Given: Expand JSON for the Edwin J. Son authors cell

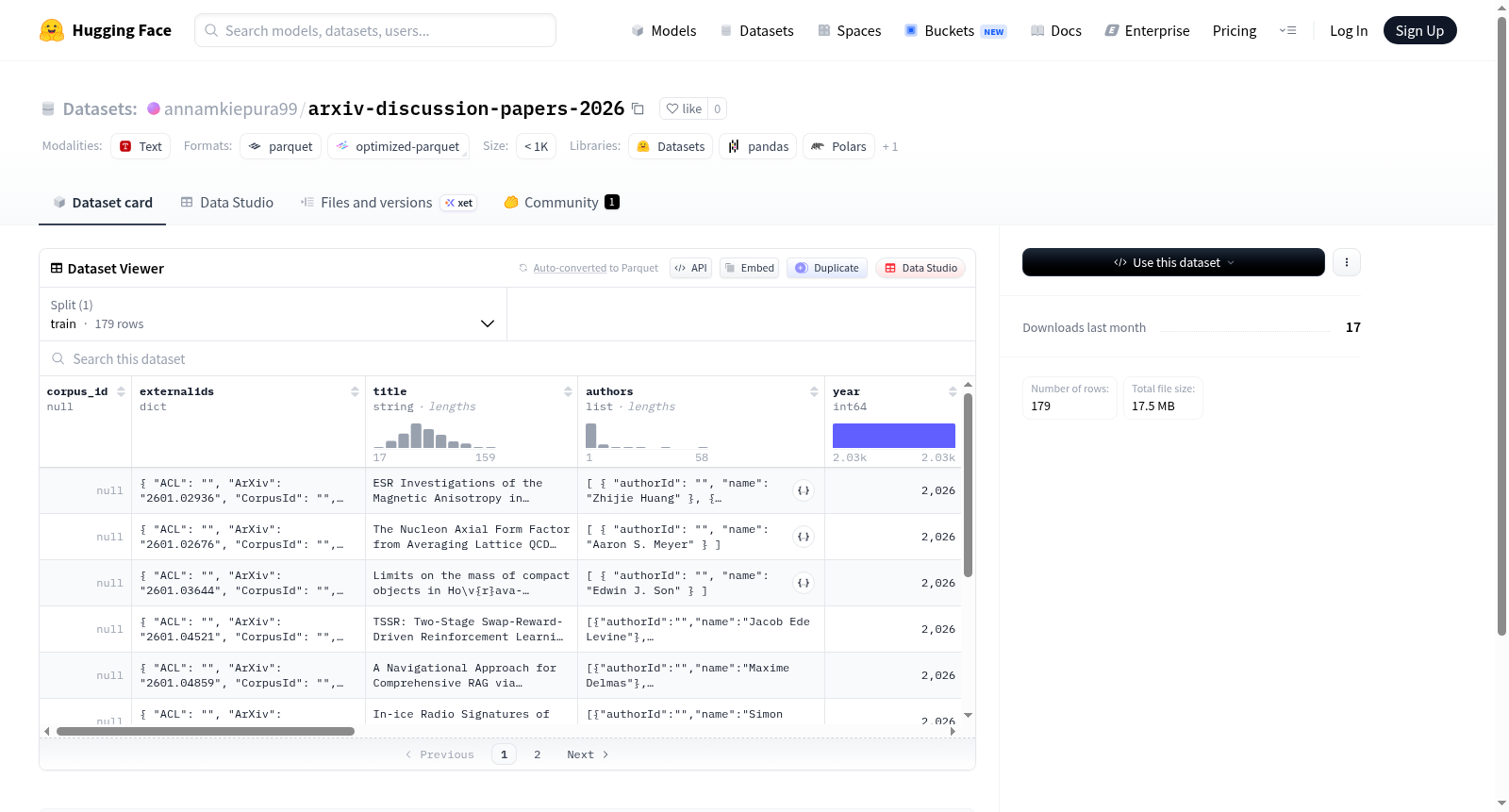Looking at the screenshot, I should pos(804,583).
